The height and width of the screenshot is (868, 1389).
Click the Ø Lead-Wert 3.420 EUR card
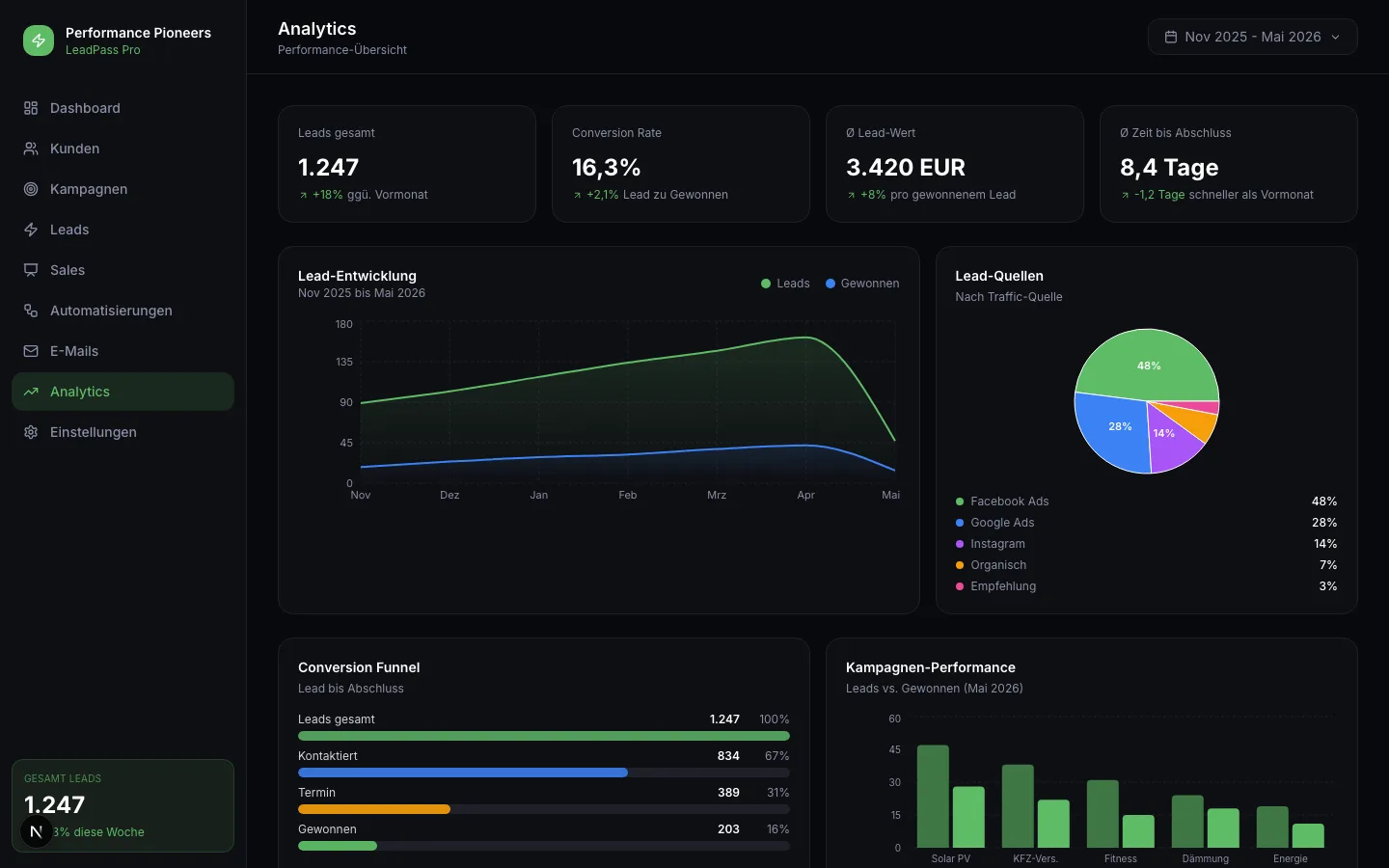coord(955,164)
